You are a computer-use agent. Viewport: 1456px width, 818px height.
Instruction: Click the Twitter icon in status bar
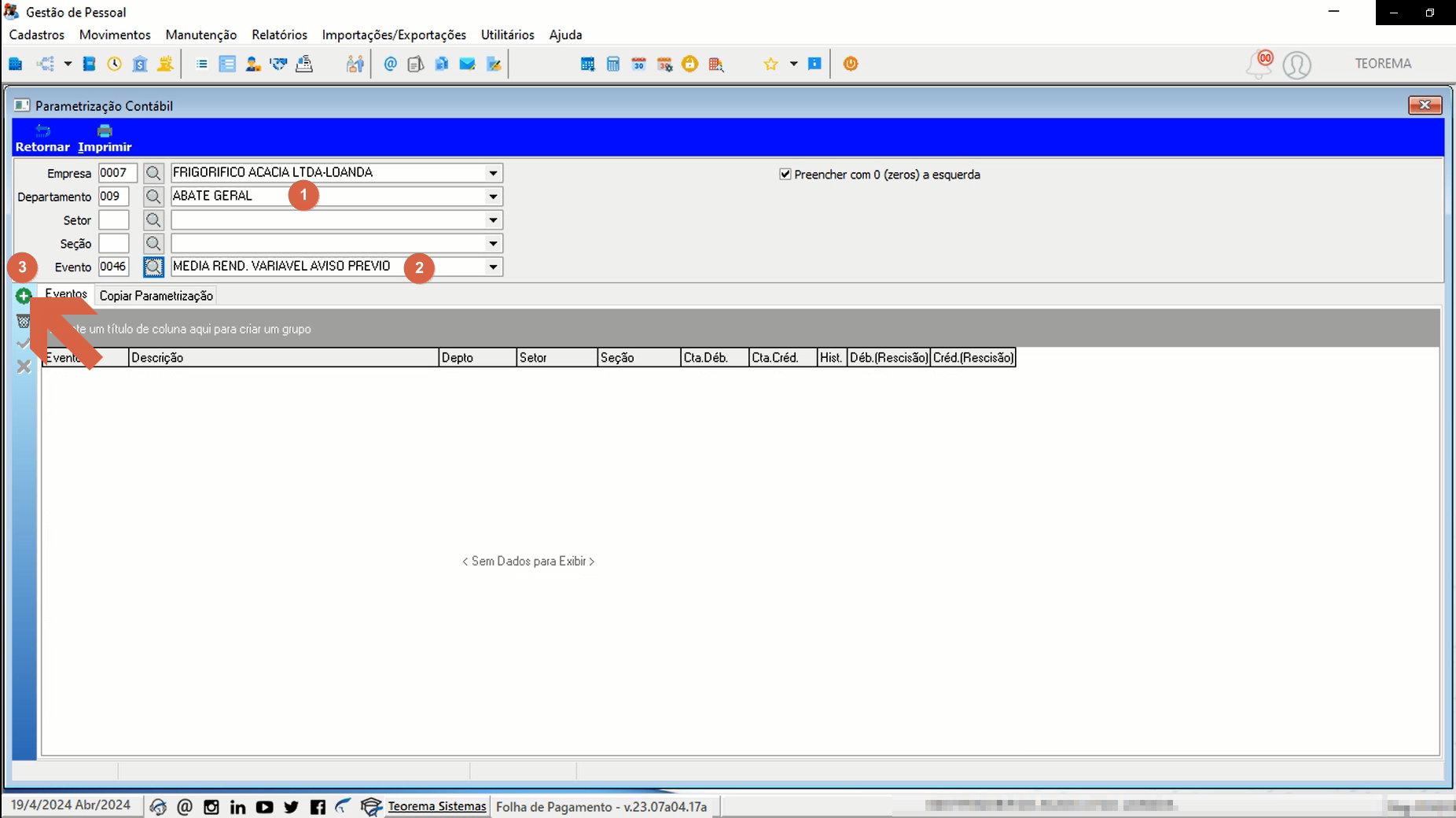(x=291, y=807)
